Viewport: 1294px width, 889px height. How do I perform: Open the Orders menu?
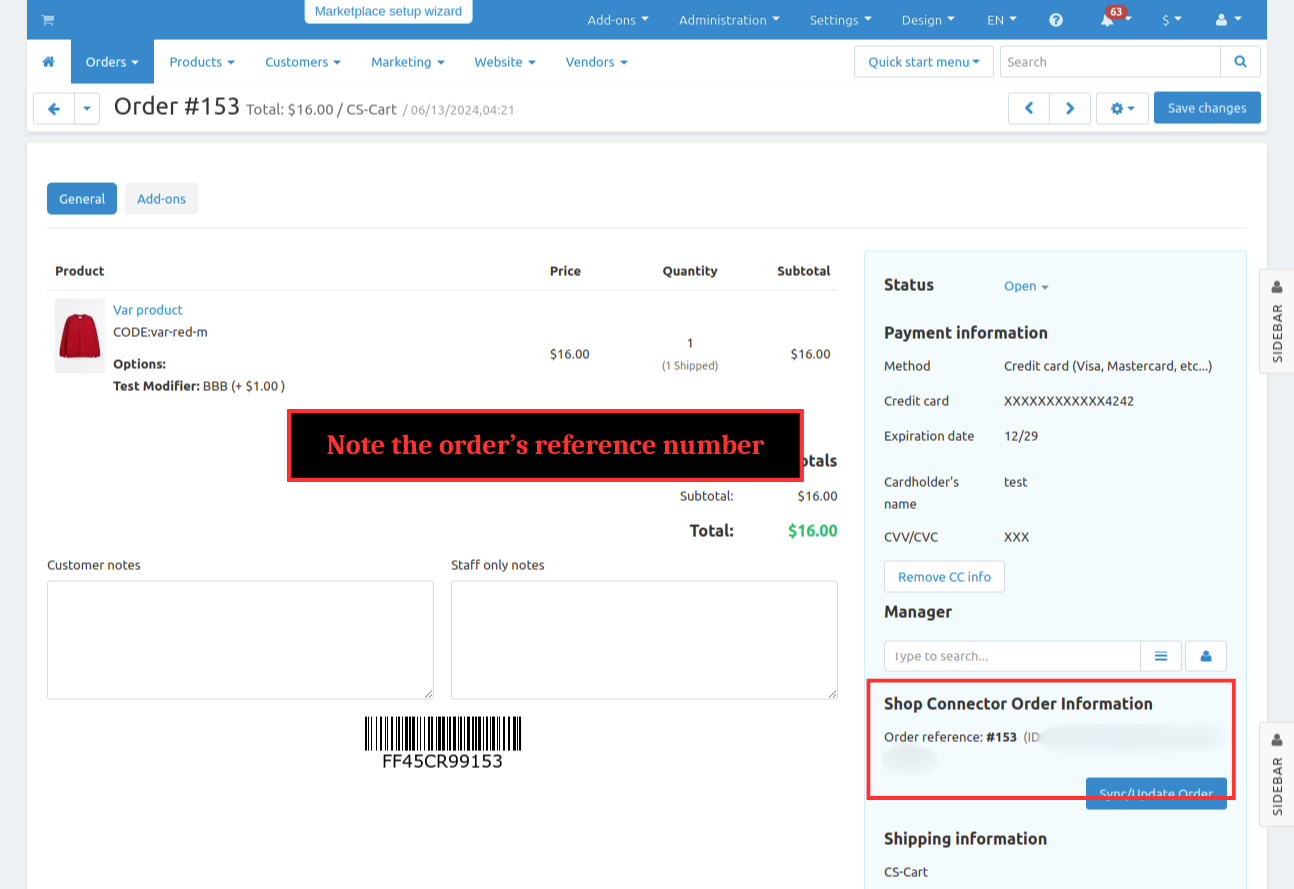pos(113,62)
